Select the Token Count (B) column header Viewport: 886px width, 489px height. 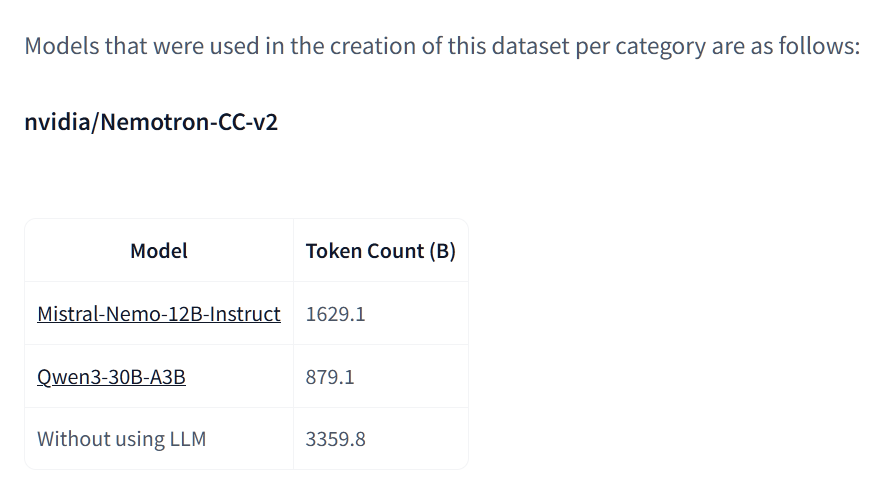pyautogui.click(x=381, y=251)
